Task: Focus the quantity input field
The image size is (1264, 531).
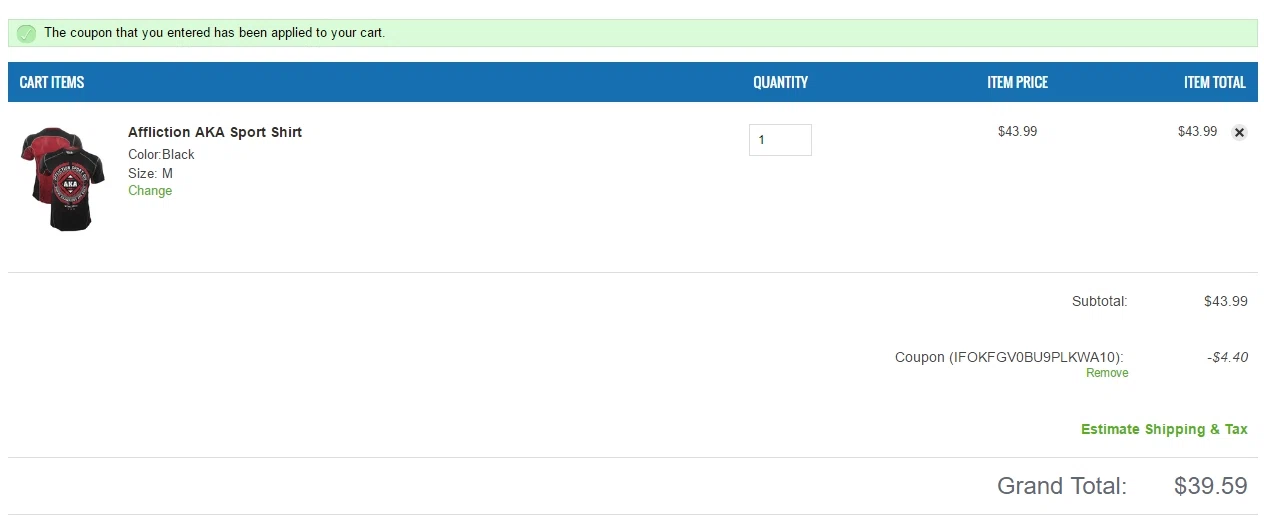Action: pyautogui.click(x=780, y=140)
